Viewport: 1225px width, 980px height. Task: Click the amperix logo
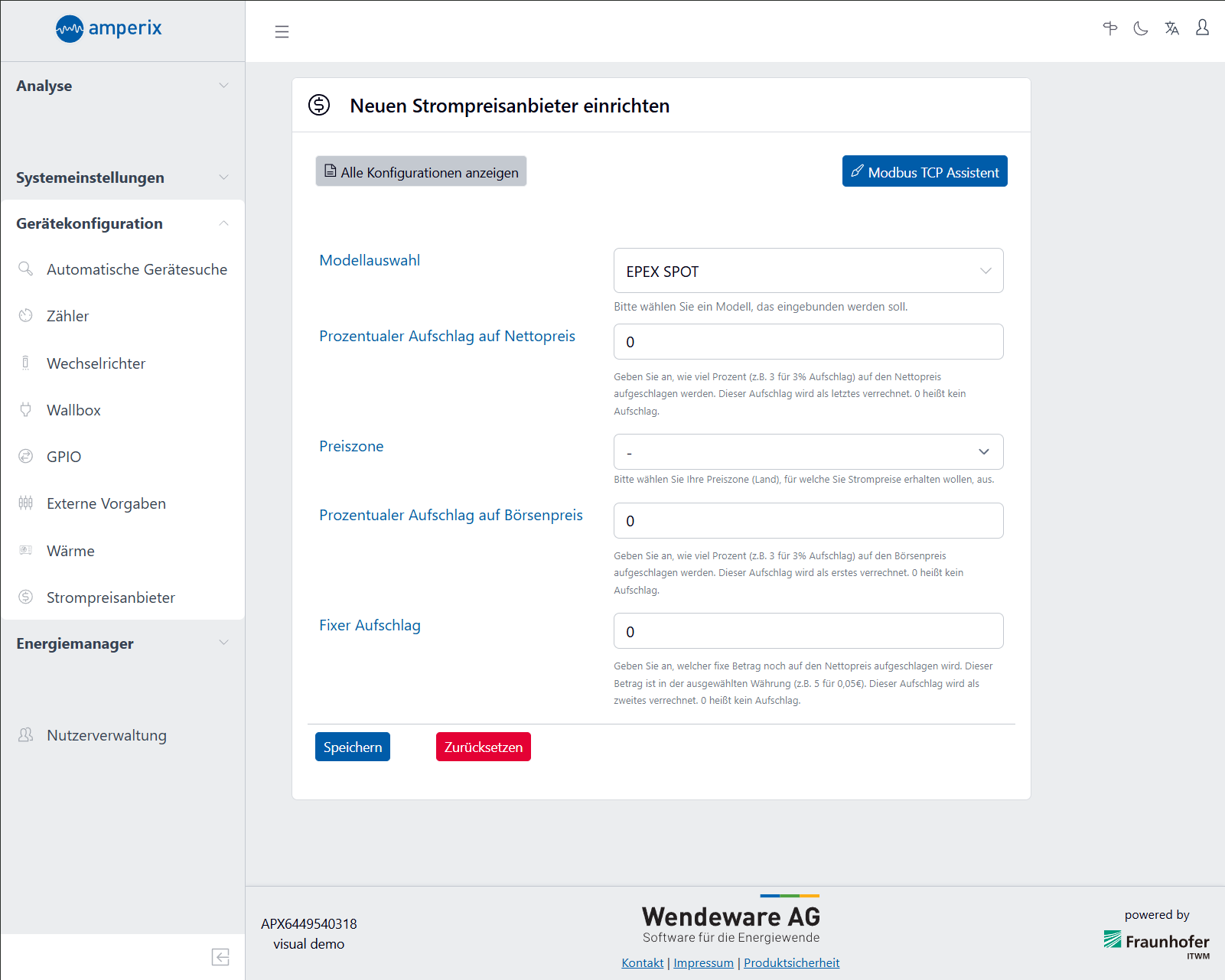click(x=109, y=29)
